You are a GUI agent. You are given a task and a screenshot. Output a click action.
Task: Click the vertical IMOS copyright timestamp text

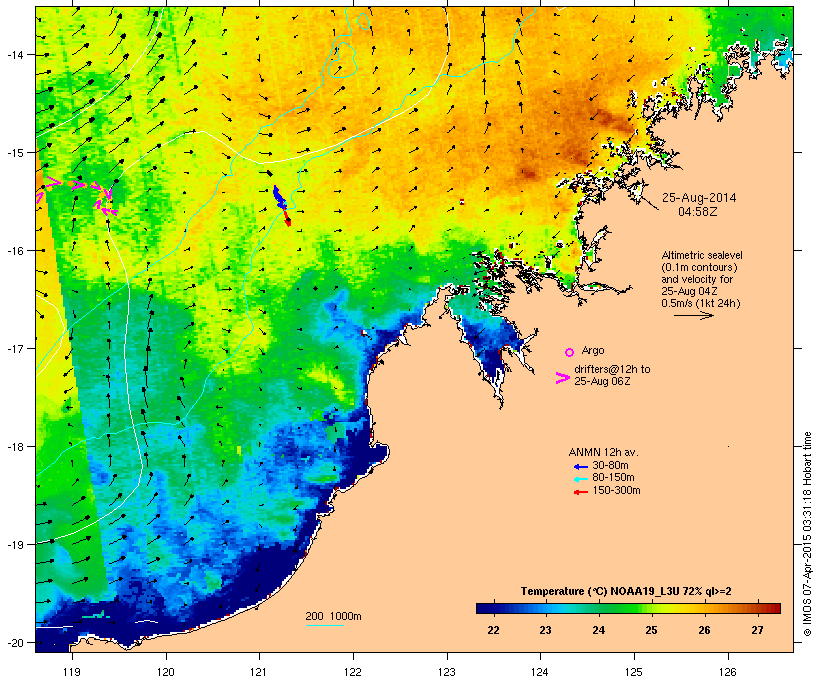[x=807, y=534]
